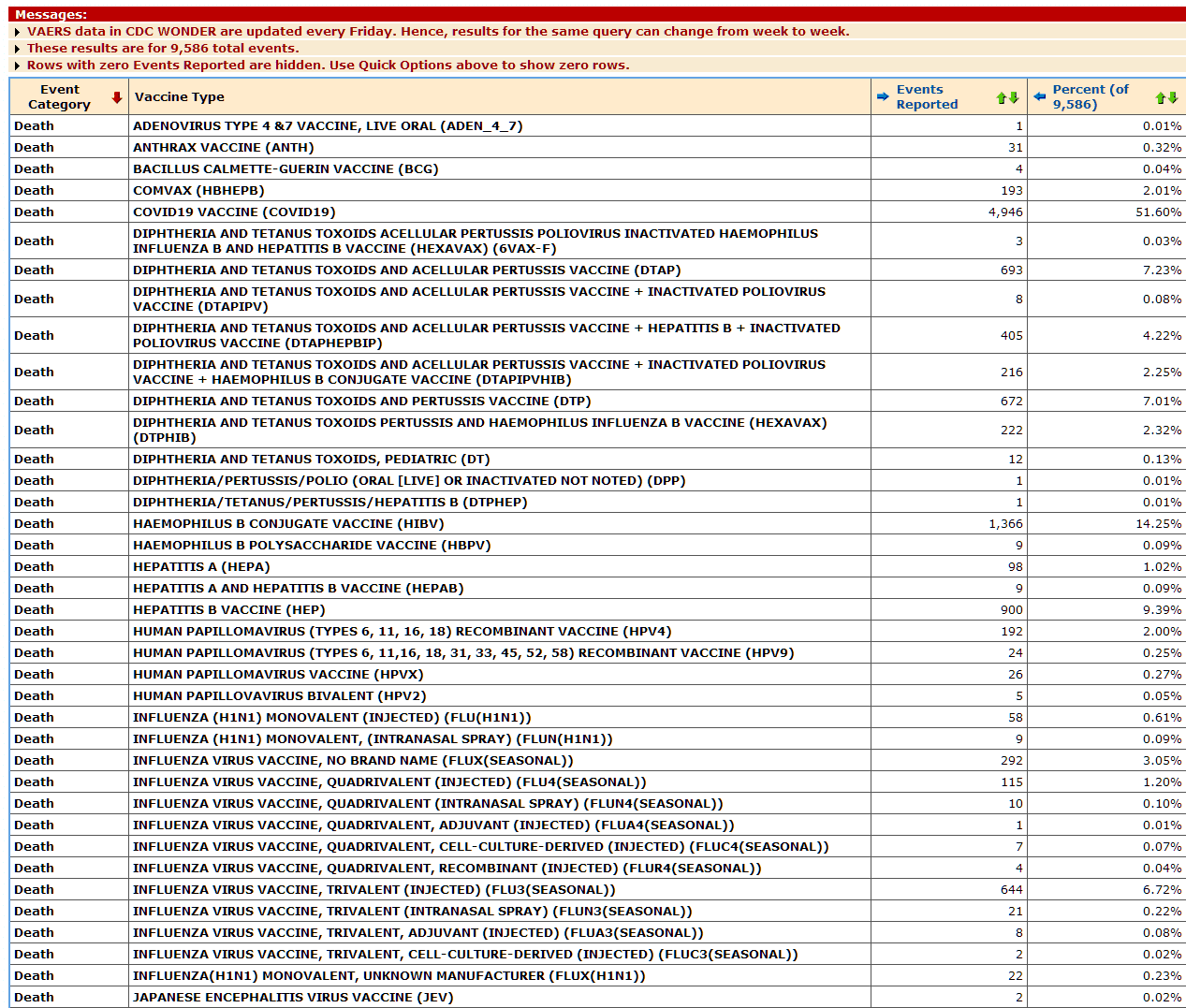Sort the Percent column descending with the down arrow
This screenshot has width=1186, height=1008.
(x=1173, y=97)
